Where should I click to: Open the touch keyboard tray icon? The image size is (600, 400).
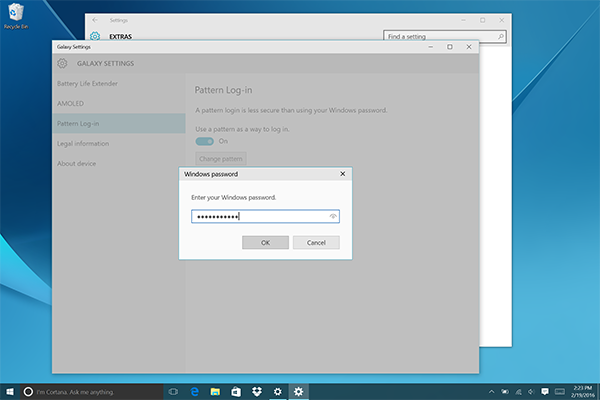click(560, 392)
